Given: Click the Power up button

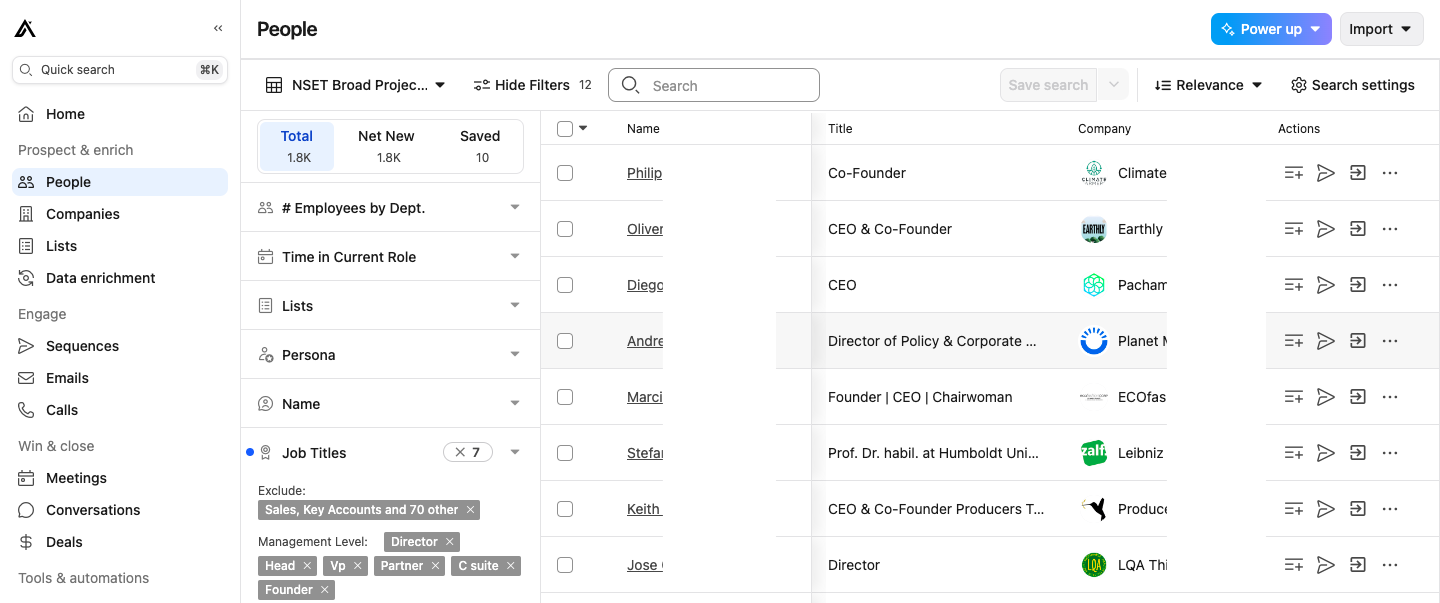Looking at the screenshot, I should (1270, 29).
